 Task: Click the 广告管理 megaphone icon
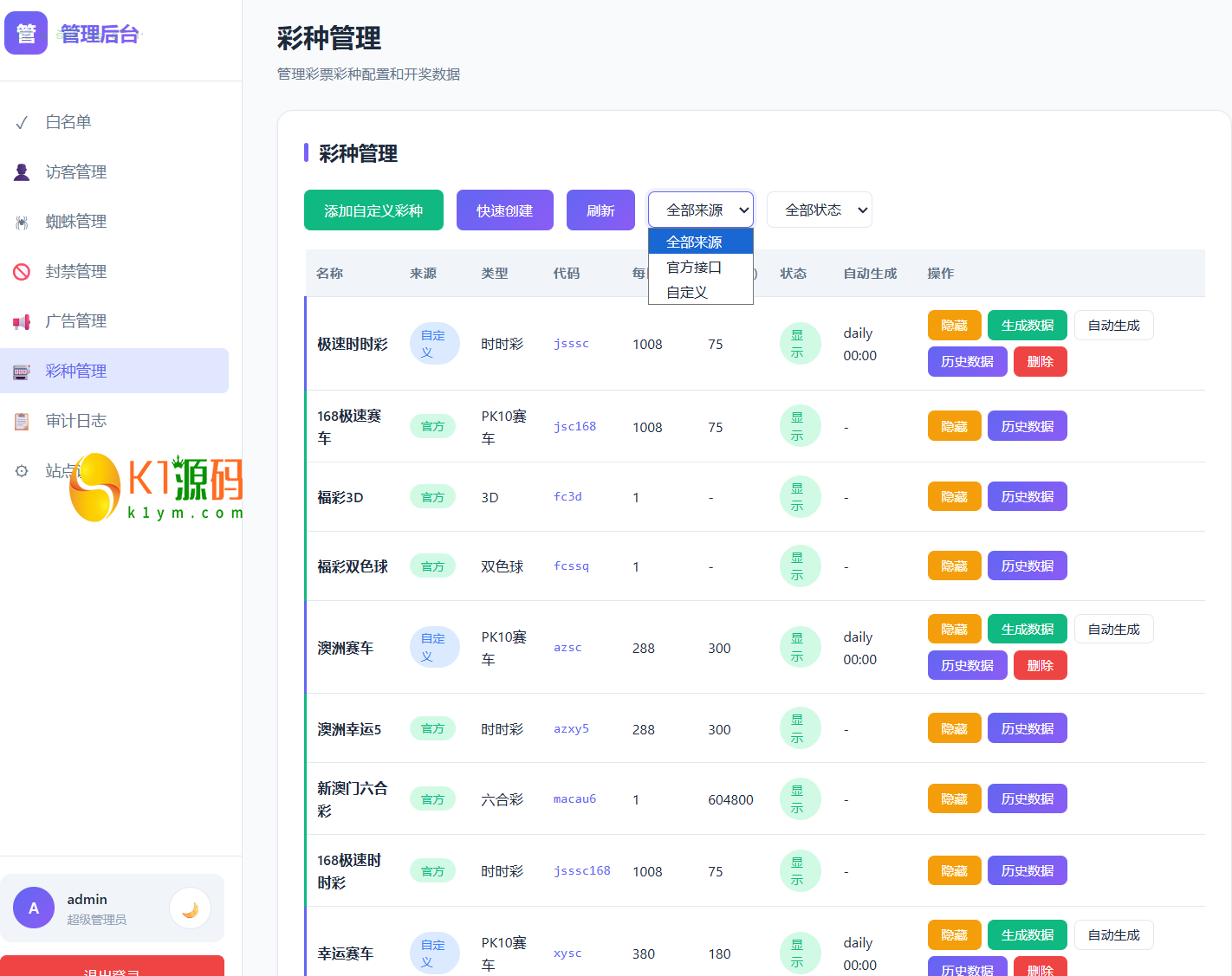coord(22,322)
